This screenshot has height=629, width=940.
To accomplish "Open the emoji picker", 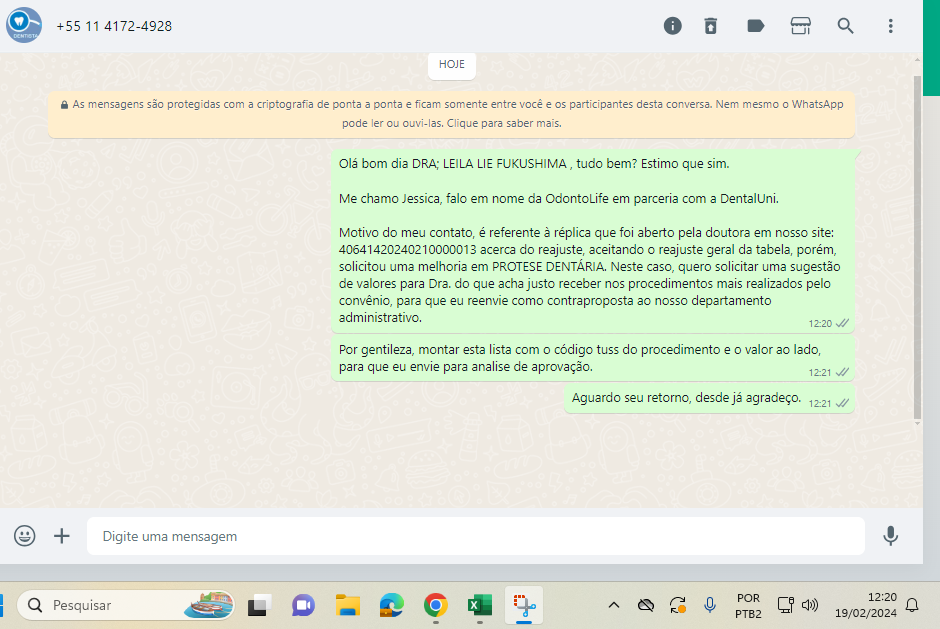I will tap(25, 535).
